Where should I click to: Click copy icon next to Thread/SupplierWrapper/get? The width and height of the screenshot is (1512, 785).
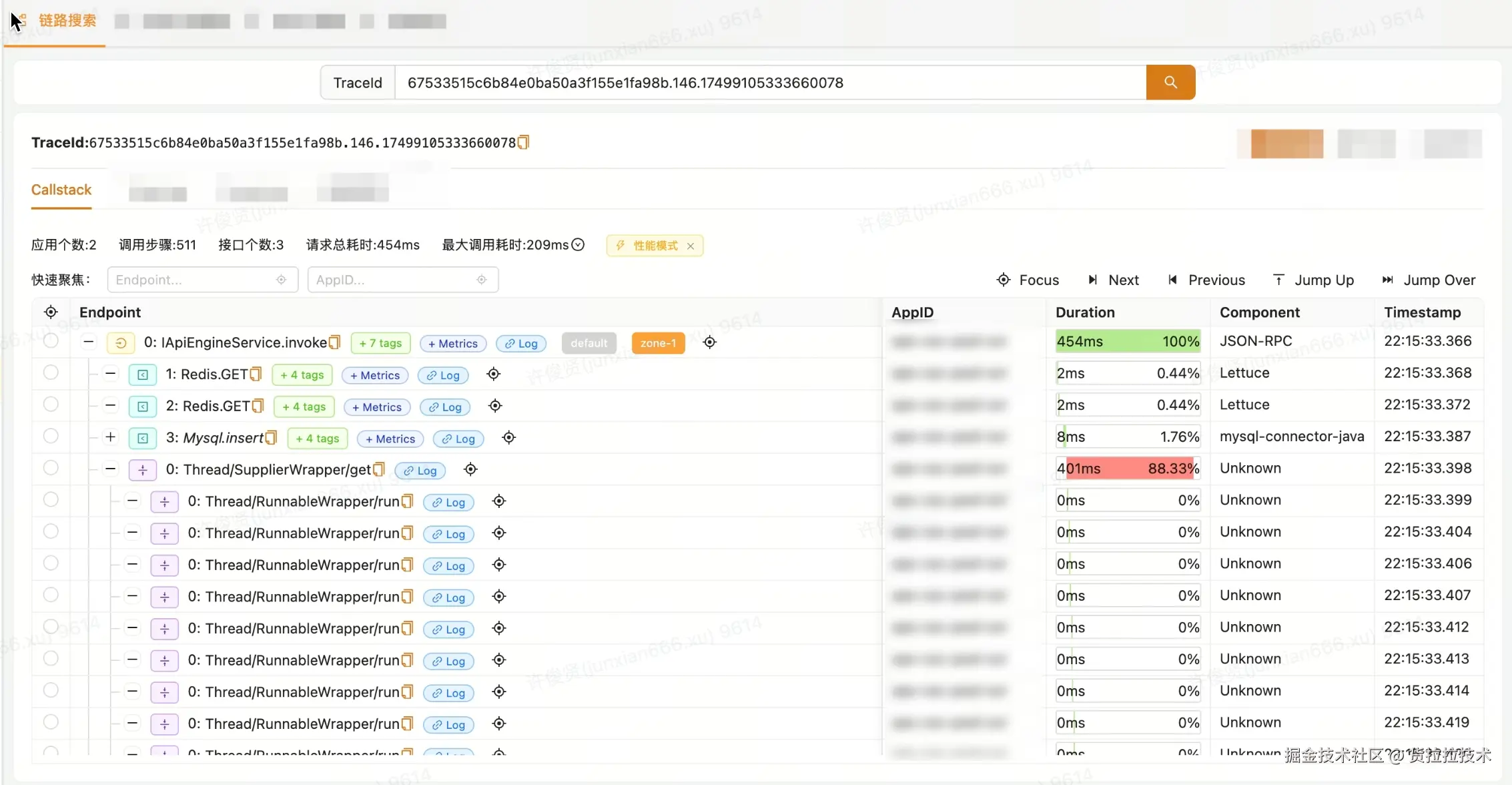point(379,469)
